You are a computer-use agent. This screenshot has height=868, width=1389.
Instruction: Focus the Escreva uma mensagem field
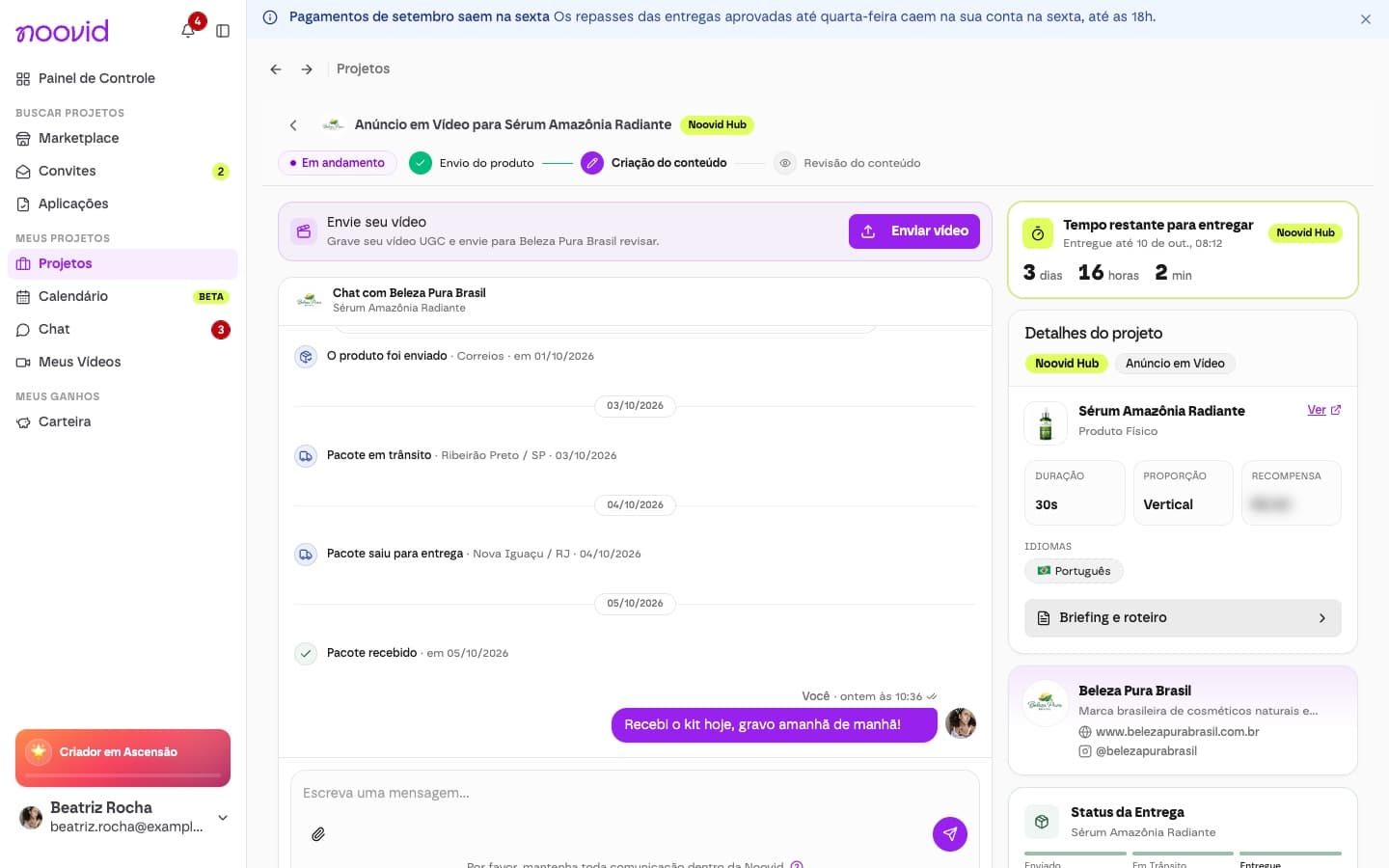pos(635,793)
